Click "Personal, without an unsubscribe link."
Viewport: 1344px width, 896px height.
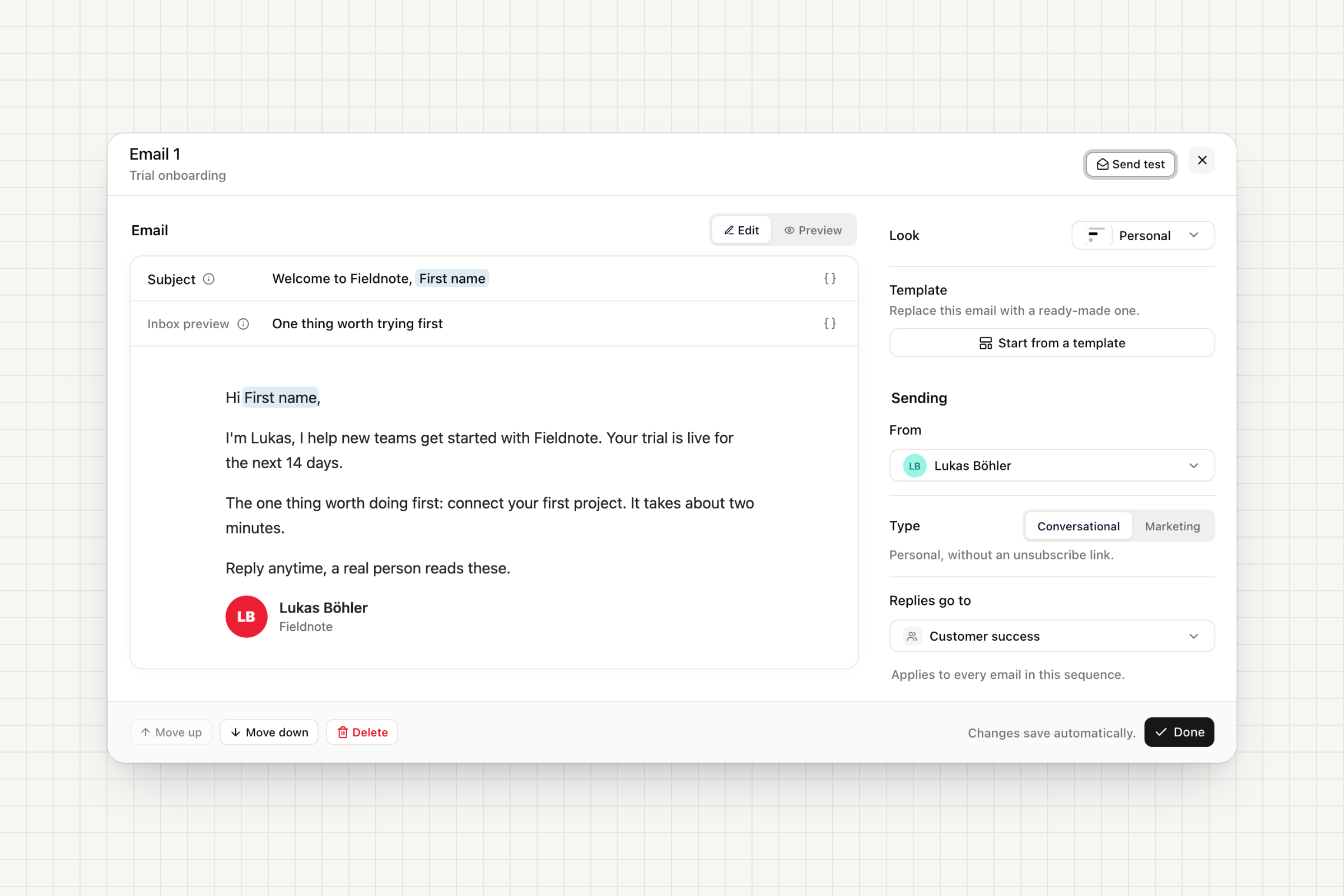(1001, 555)
